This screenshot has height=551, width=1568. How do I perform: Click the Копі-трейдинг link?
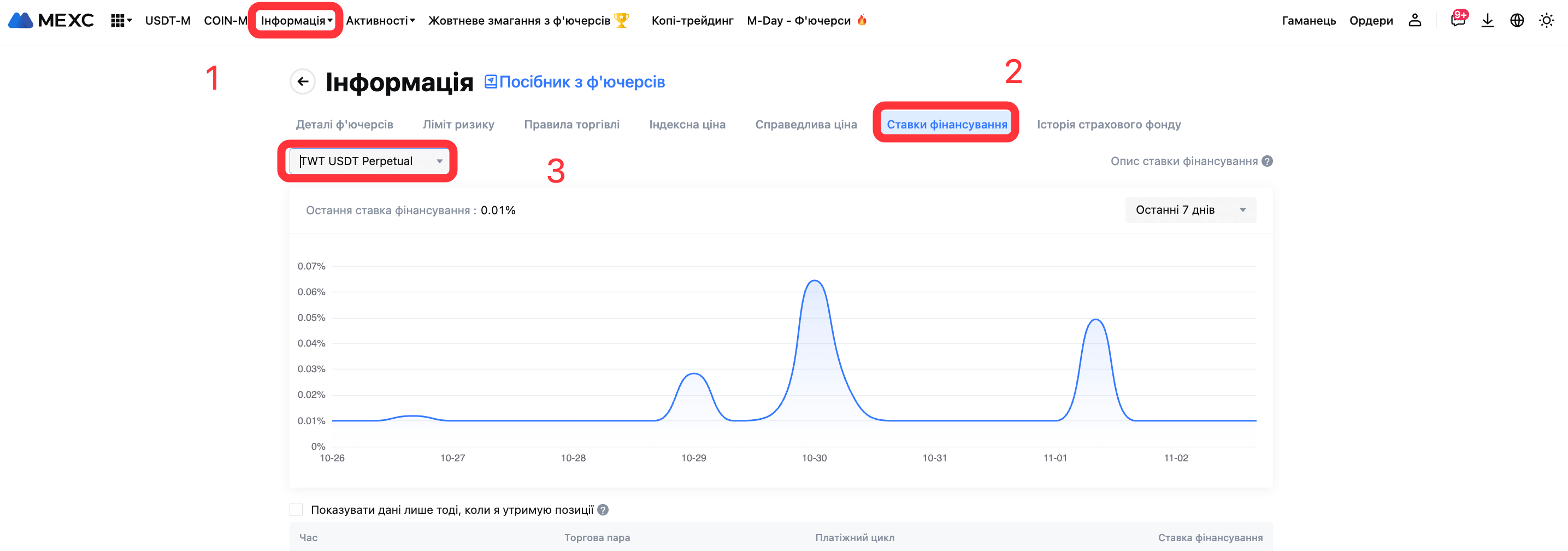click(x=692, y=21)
